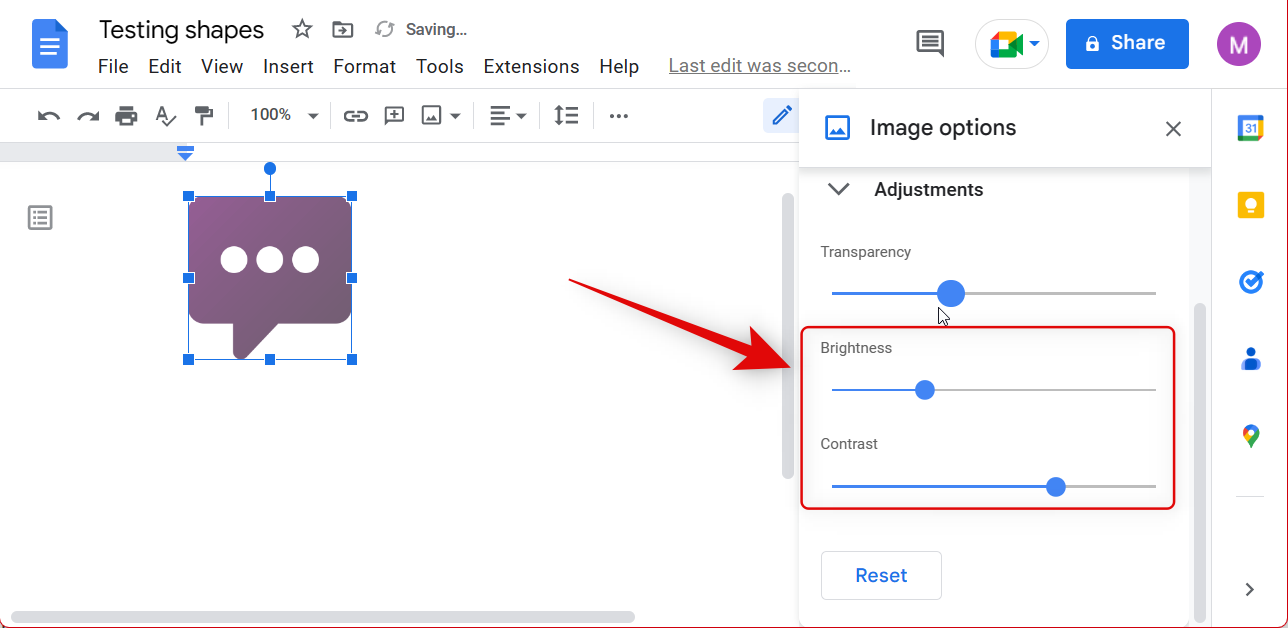
Task: Click the blue Share button
Action: coord(1126,43)
